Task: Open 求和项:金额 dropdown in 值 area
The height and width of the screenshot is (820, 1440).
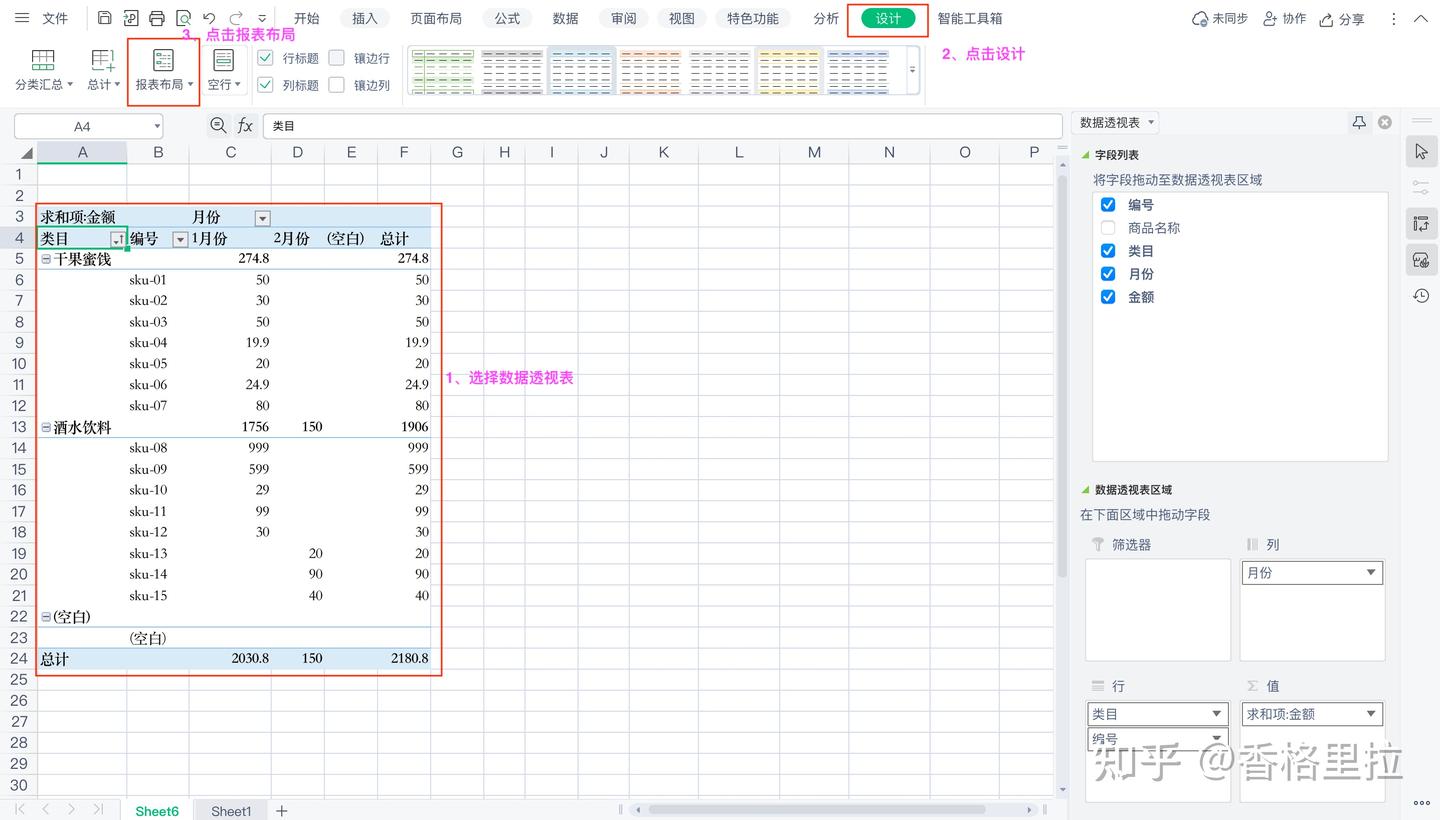Action: coord(1371,714)
